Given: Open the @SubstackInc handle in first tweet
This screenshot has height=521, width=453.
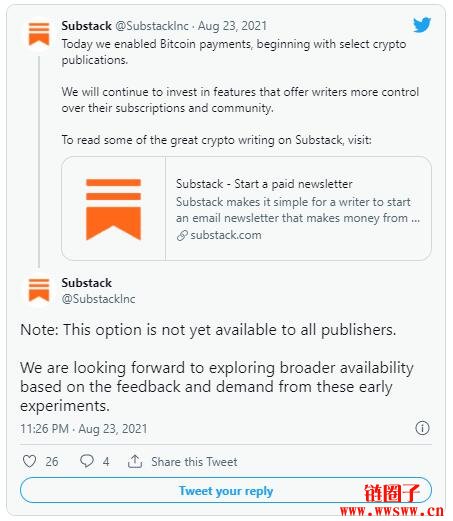Looking at the screenshot, I should tap(152, 26).
